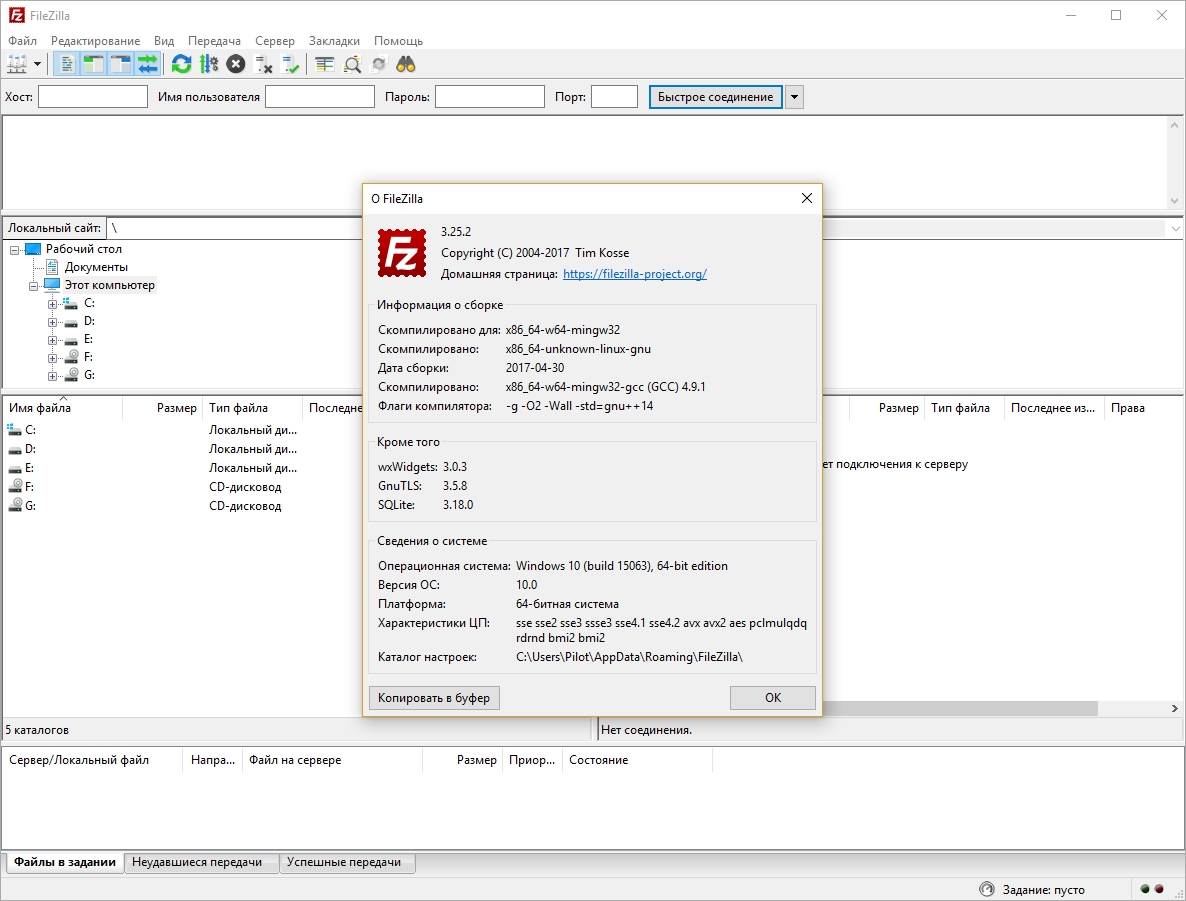
Task: Select the D: row in file list
Action: pos(183,449)
